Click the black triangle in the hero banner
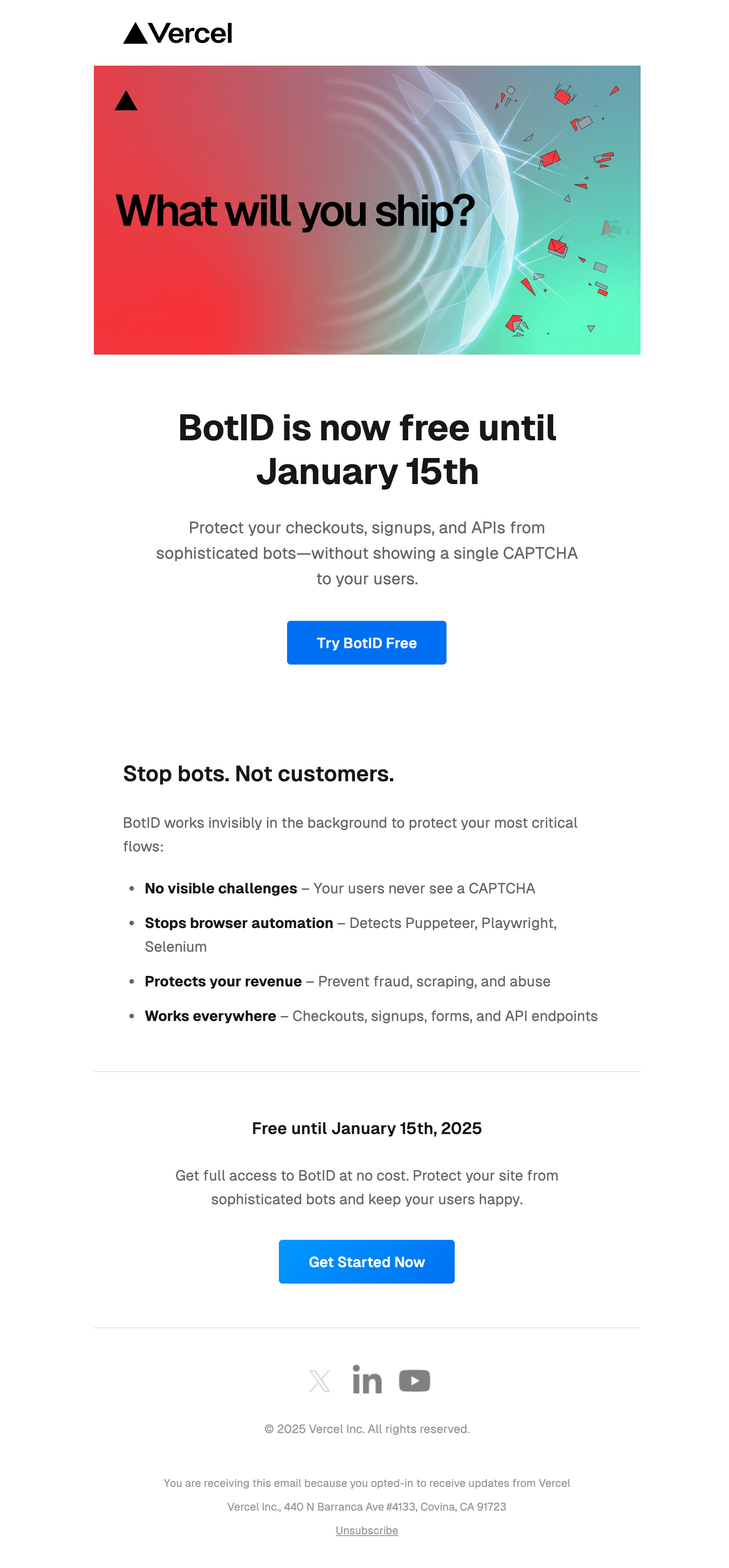 click(126, 101)
